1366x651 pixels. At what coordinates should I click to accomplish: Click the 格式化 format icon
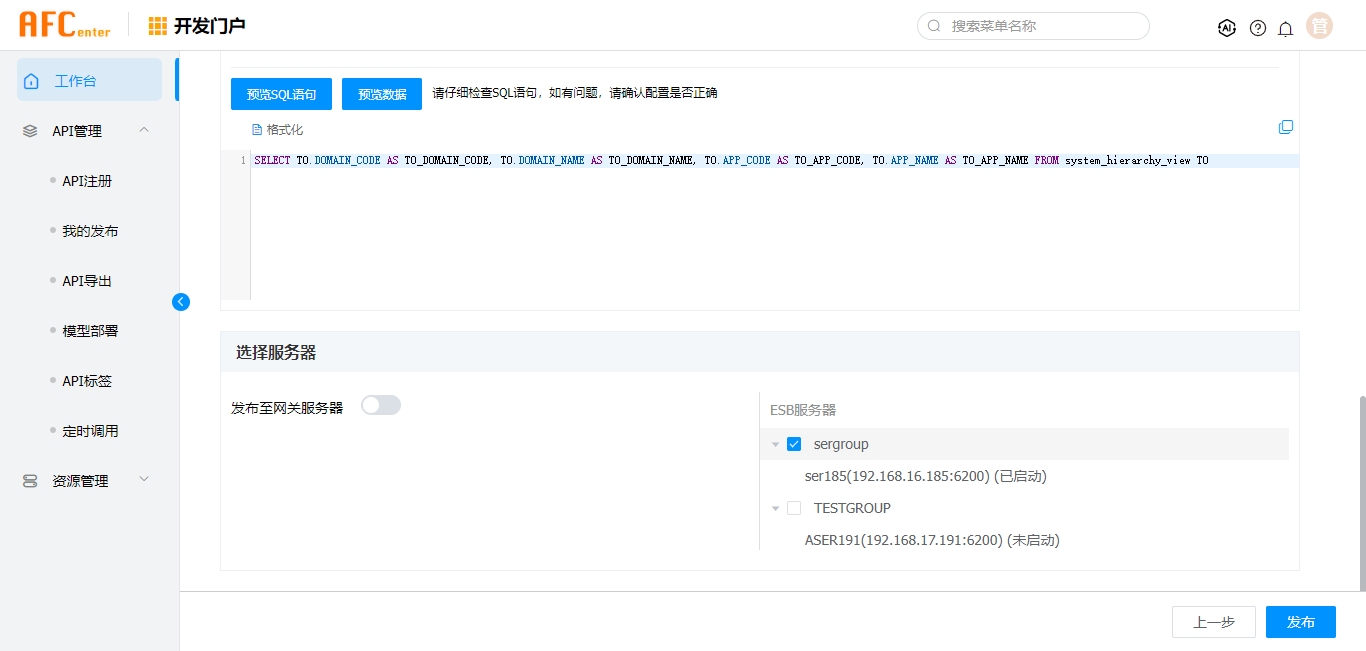[x=257, y=130]
